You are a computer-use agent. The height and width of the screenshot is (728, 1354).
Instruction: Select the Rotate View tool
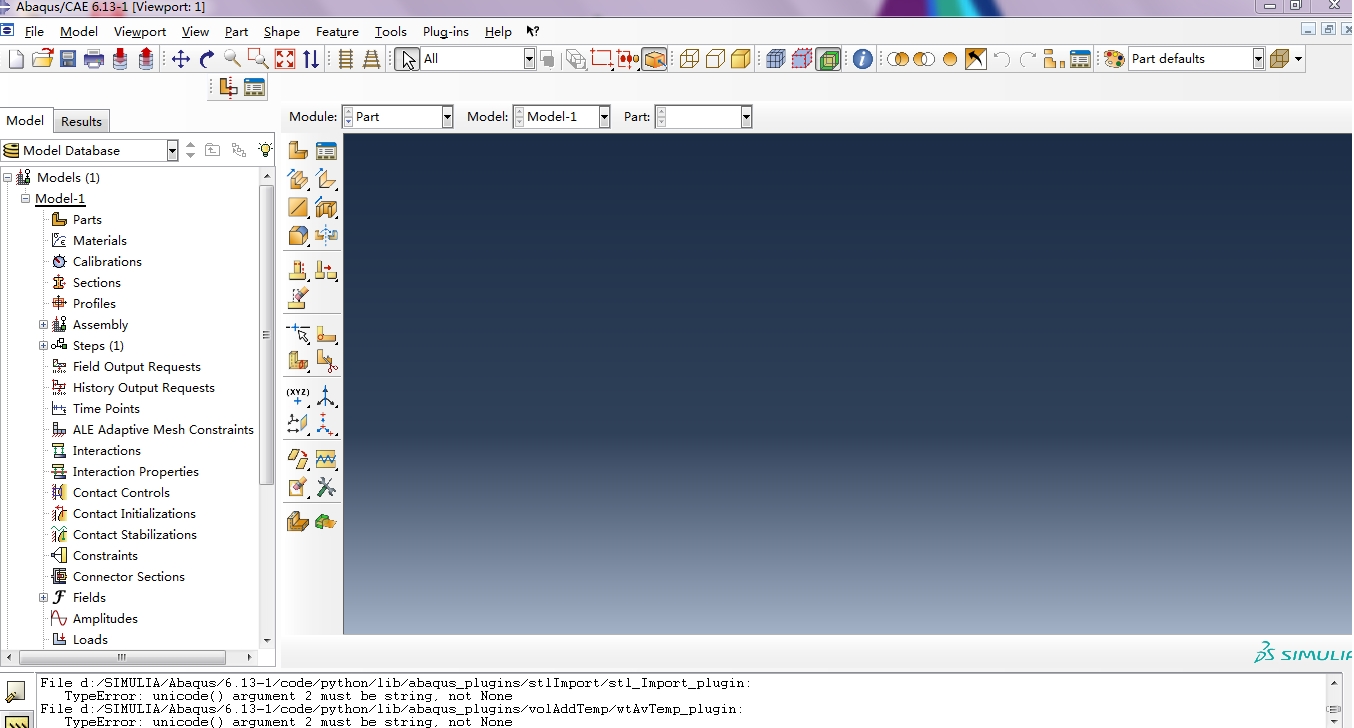pos(207,59)
